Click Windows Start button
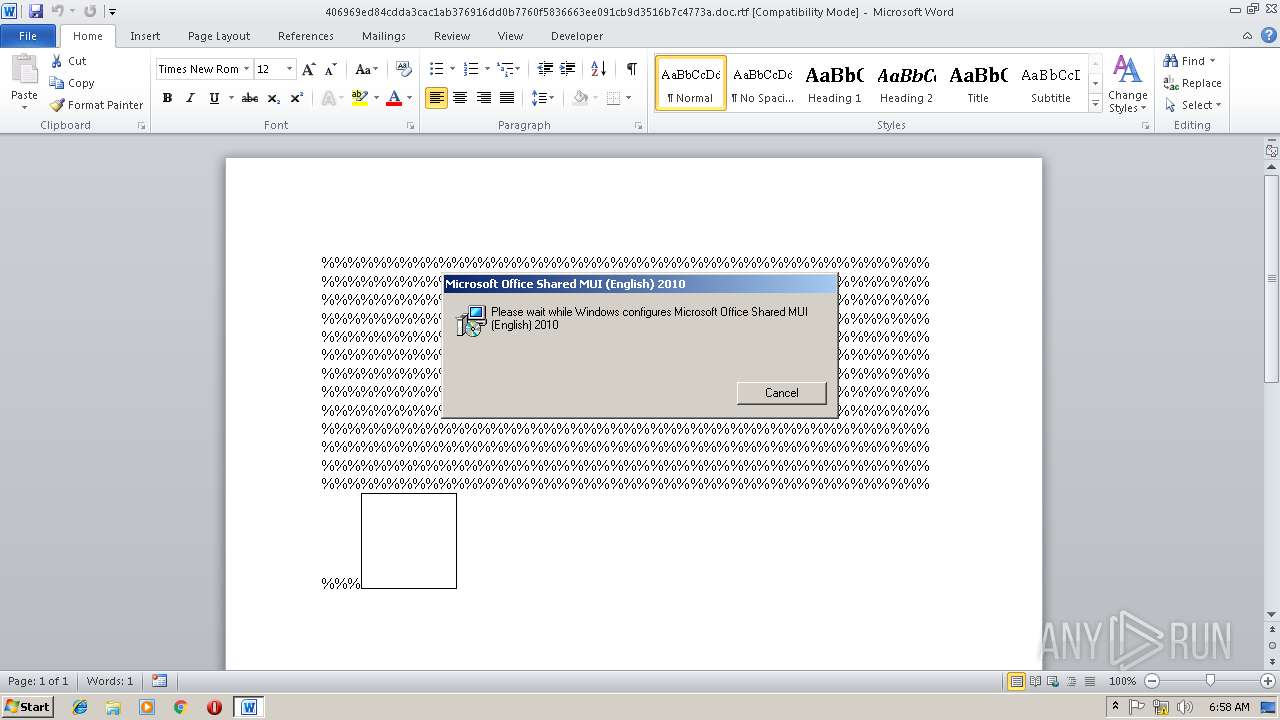This screenshot has width=1280, height=720. (28, 707)
